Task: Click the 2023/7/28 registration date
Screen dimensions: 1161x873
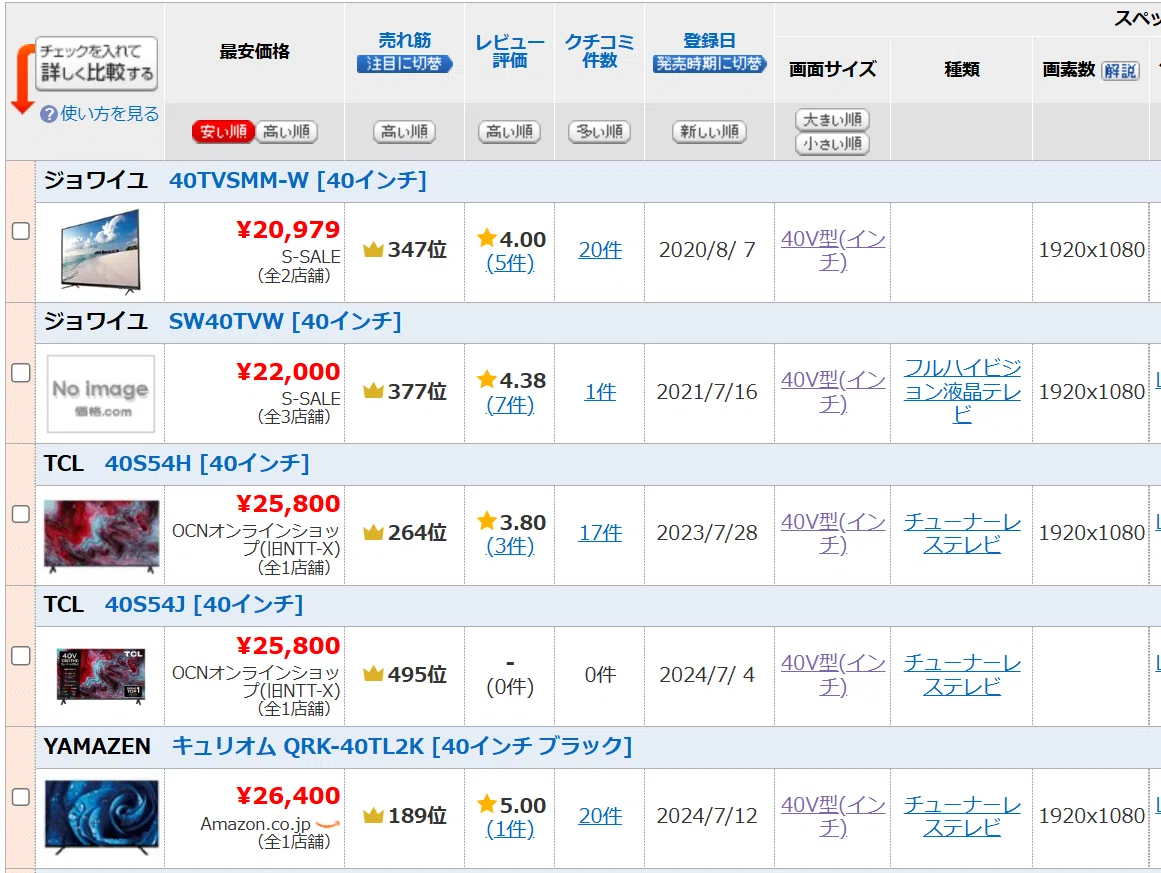Action: 707,533
